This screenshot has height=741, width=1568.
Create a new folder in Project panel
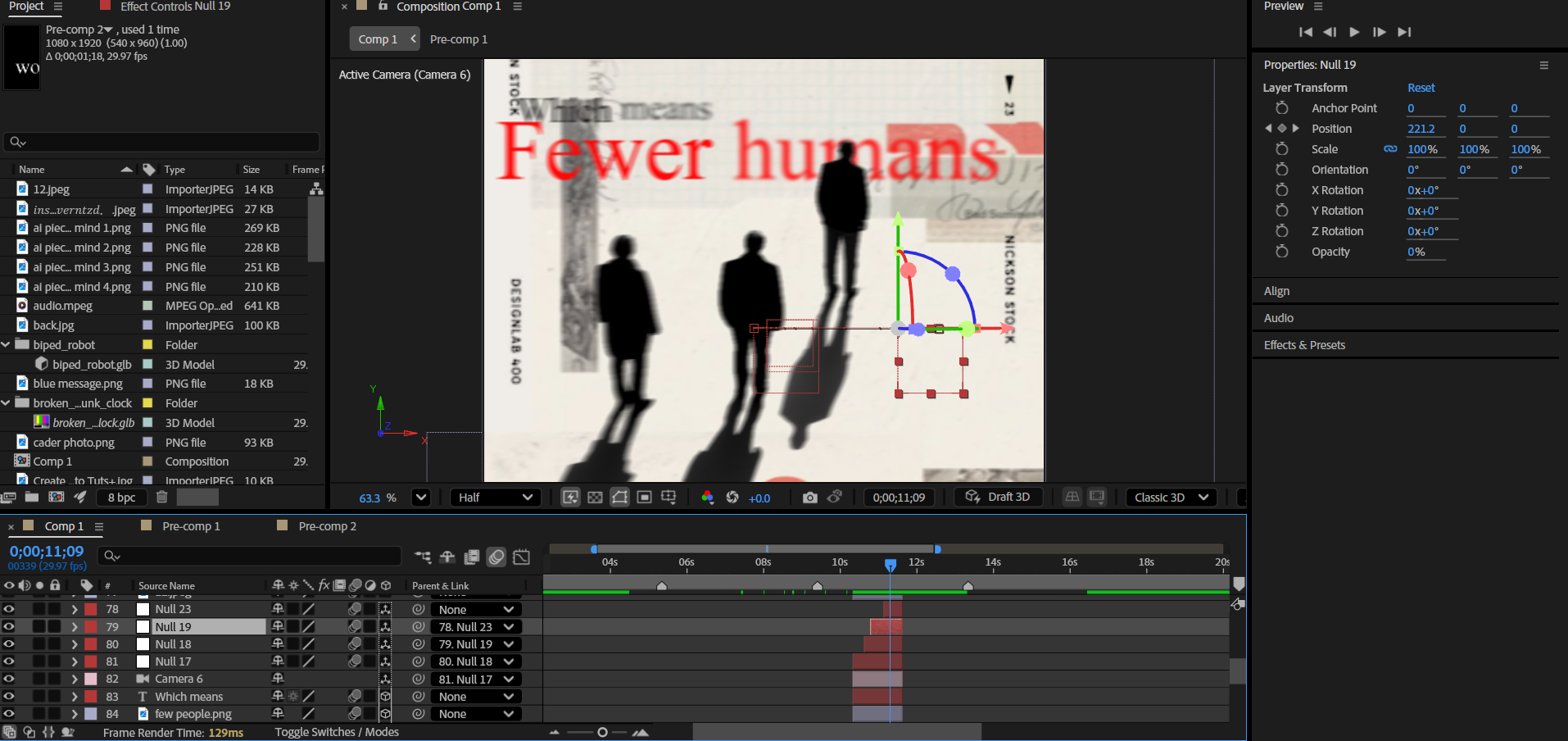click(32, 497)
